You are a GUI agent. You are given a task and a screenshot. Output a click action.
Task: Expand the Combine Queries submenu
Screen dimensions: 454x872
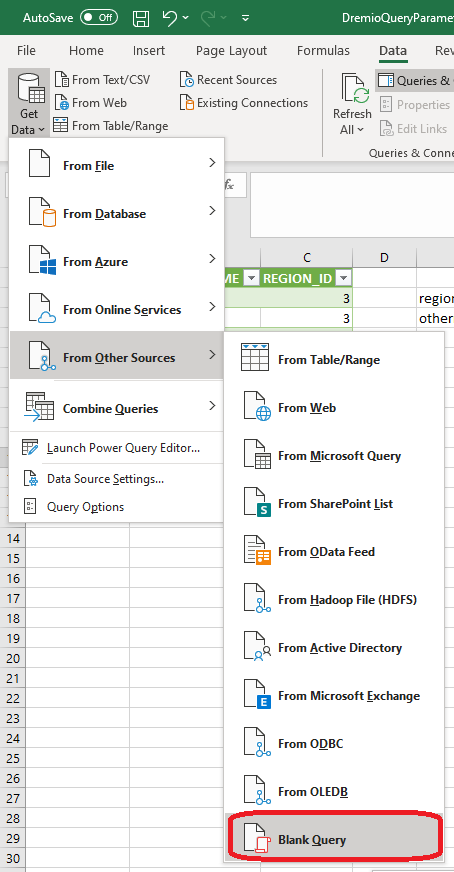(117, 408)
